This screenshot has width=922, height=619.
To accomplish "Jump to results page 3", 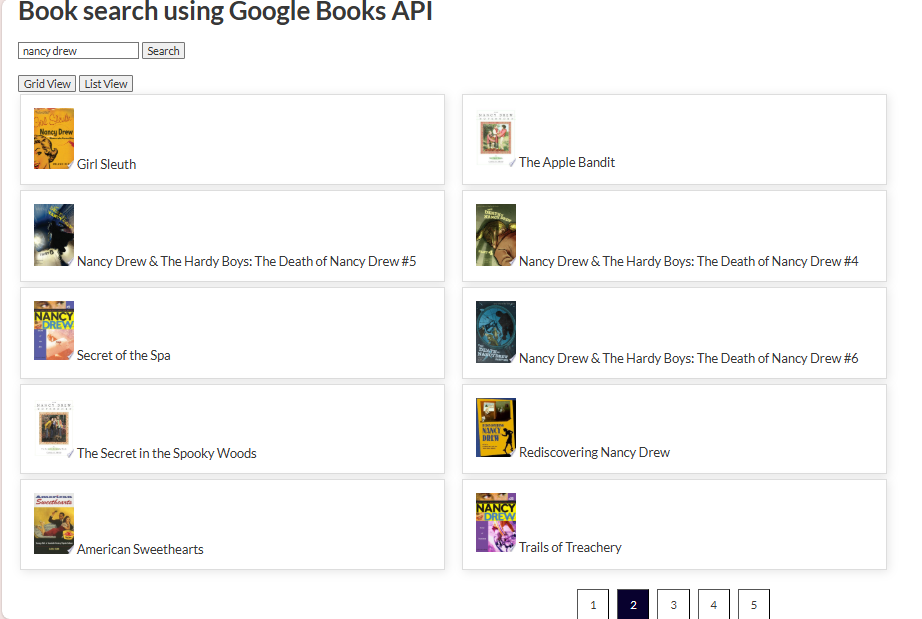I will [x=673, y=604].
